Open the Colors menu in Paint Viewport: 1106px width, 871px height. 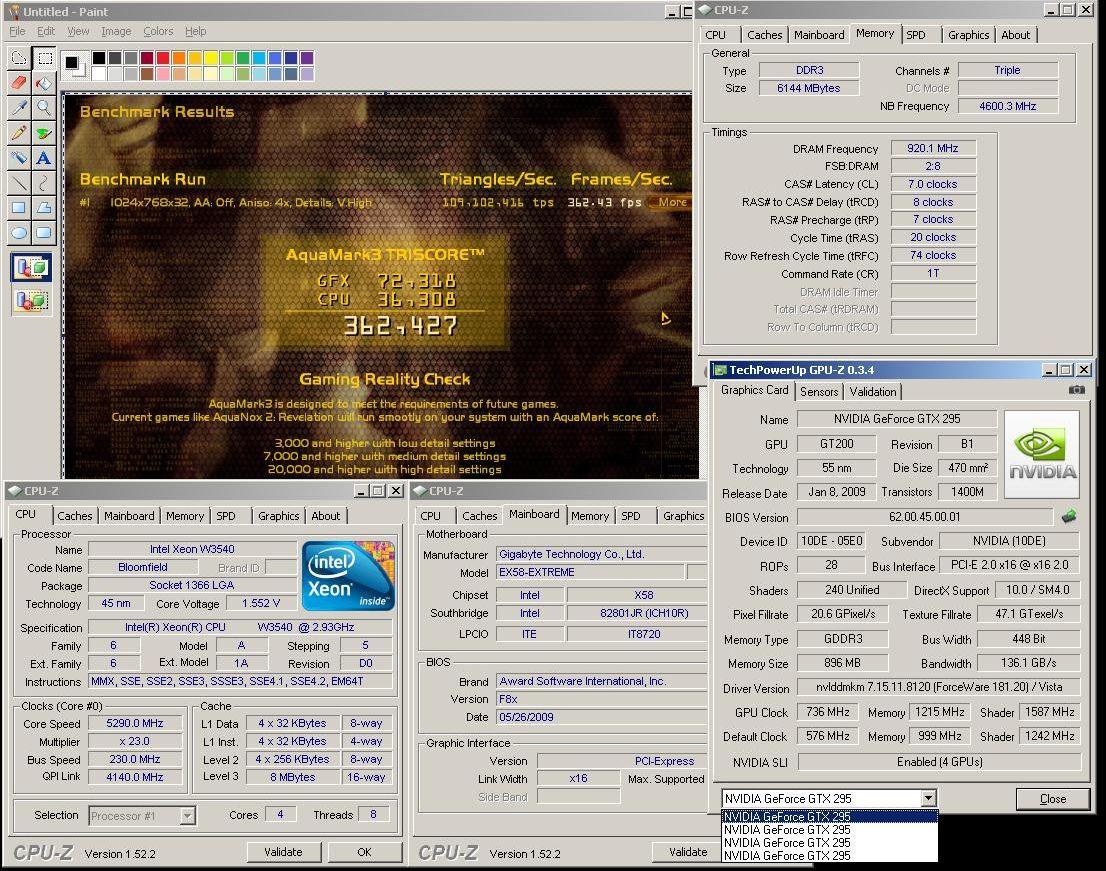click(x=158, y=31)
